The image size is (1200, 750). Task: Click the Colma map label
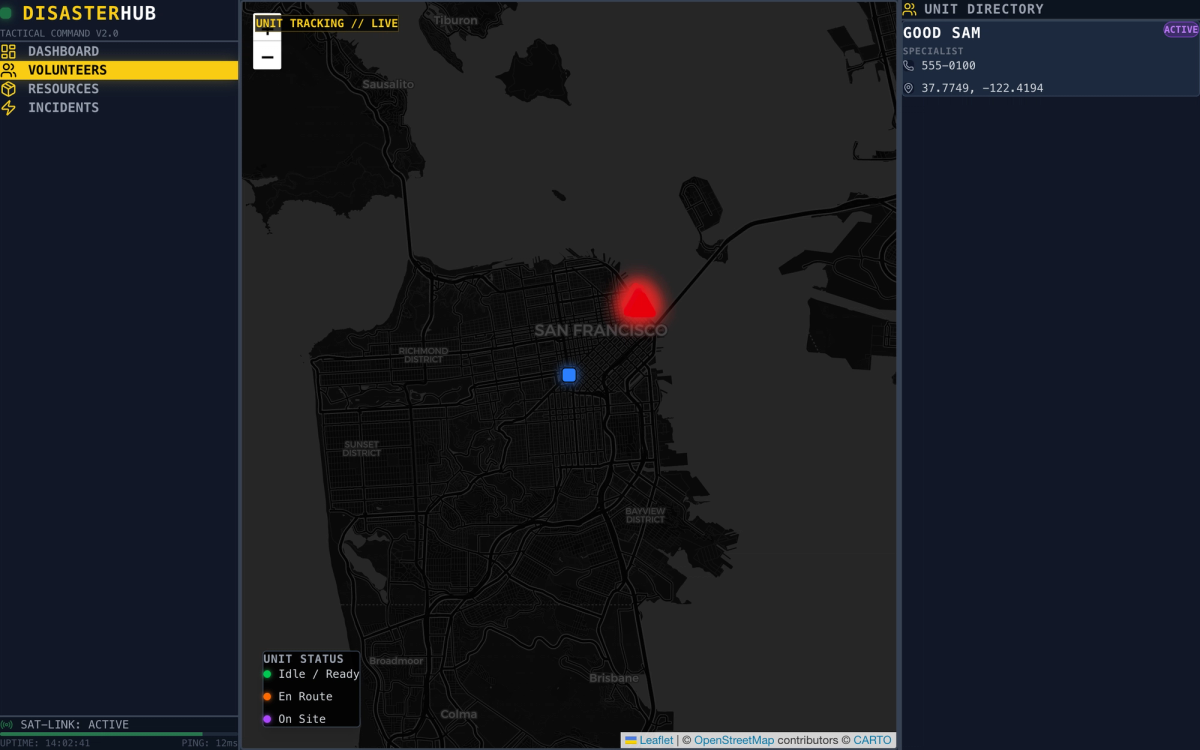(x=459, y=714)
